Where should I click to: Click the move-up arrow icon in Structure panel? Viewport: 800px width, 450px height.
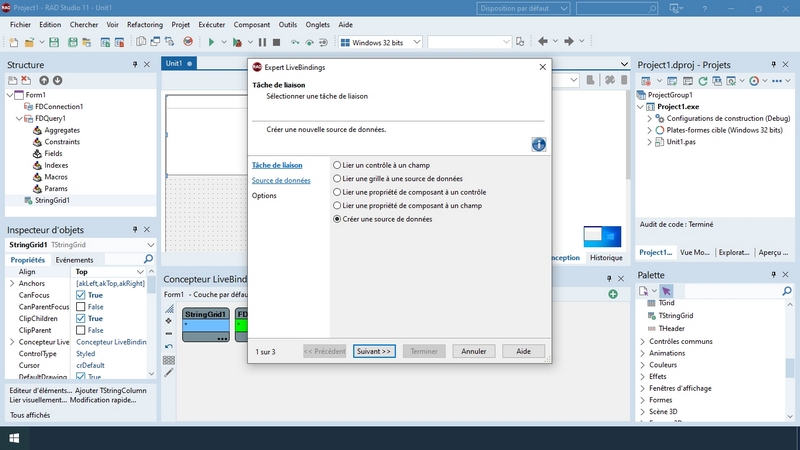[43, 80]
